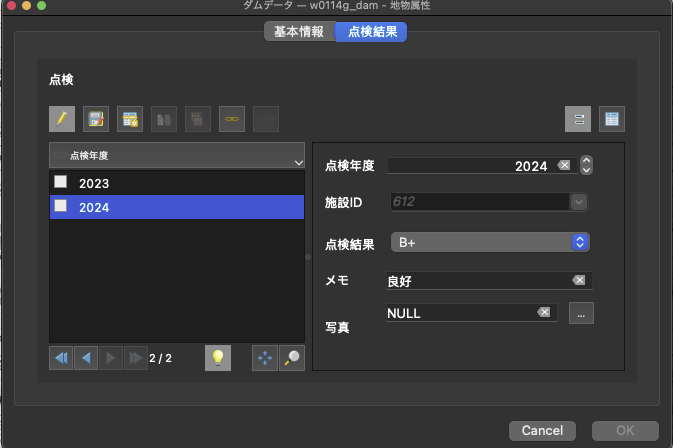Image resolution: width=673 pixels, height=448 pixels.
Task: Pan map to current feature icon
Action: [x=265, y=358]
